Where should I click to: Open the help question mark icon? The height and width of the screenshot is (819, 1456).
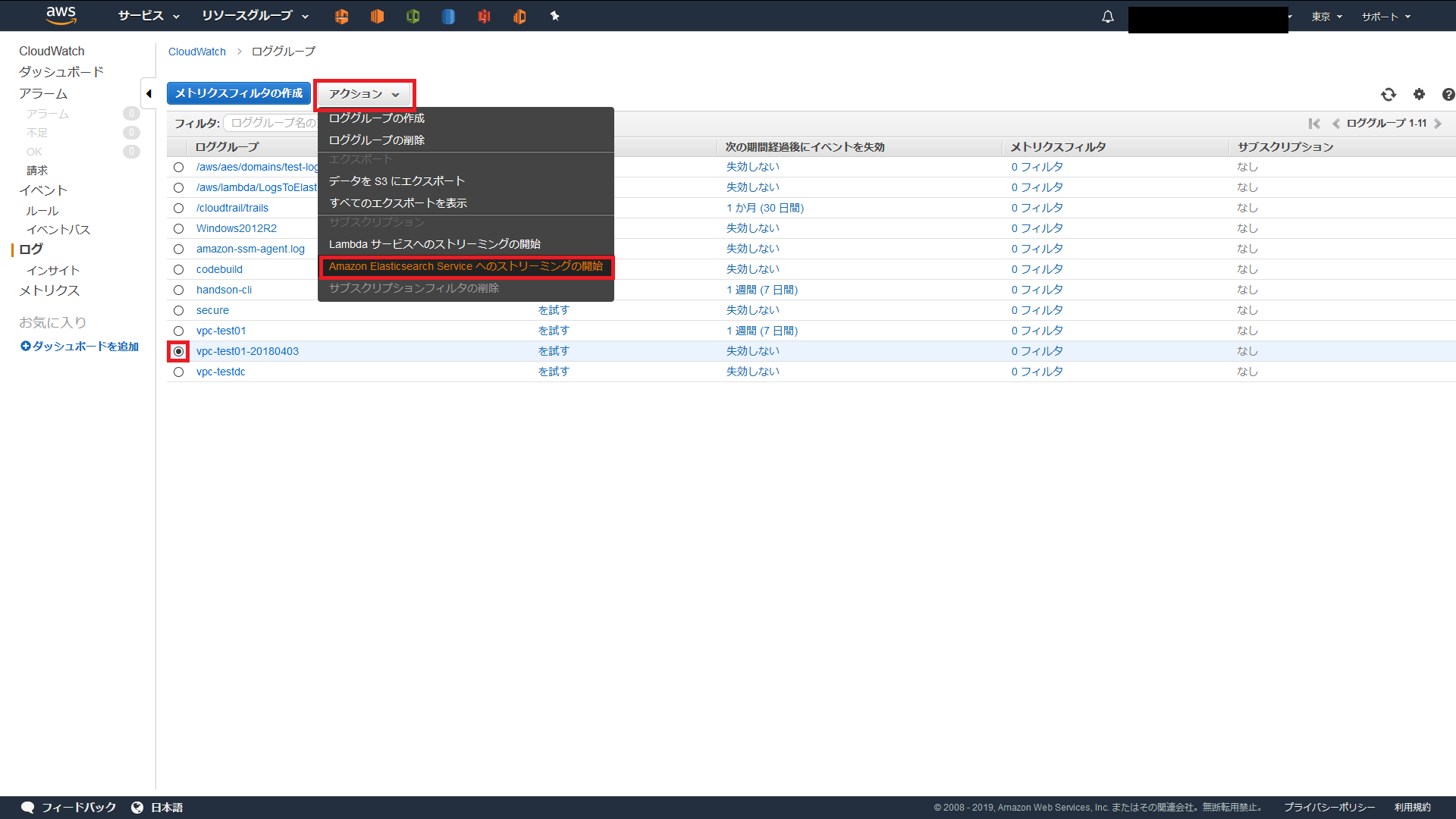(1449, 94)
